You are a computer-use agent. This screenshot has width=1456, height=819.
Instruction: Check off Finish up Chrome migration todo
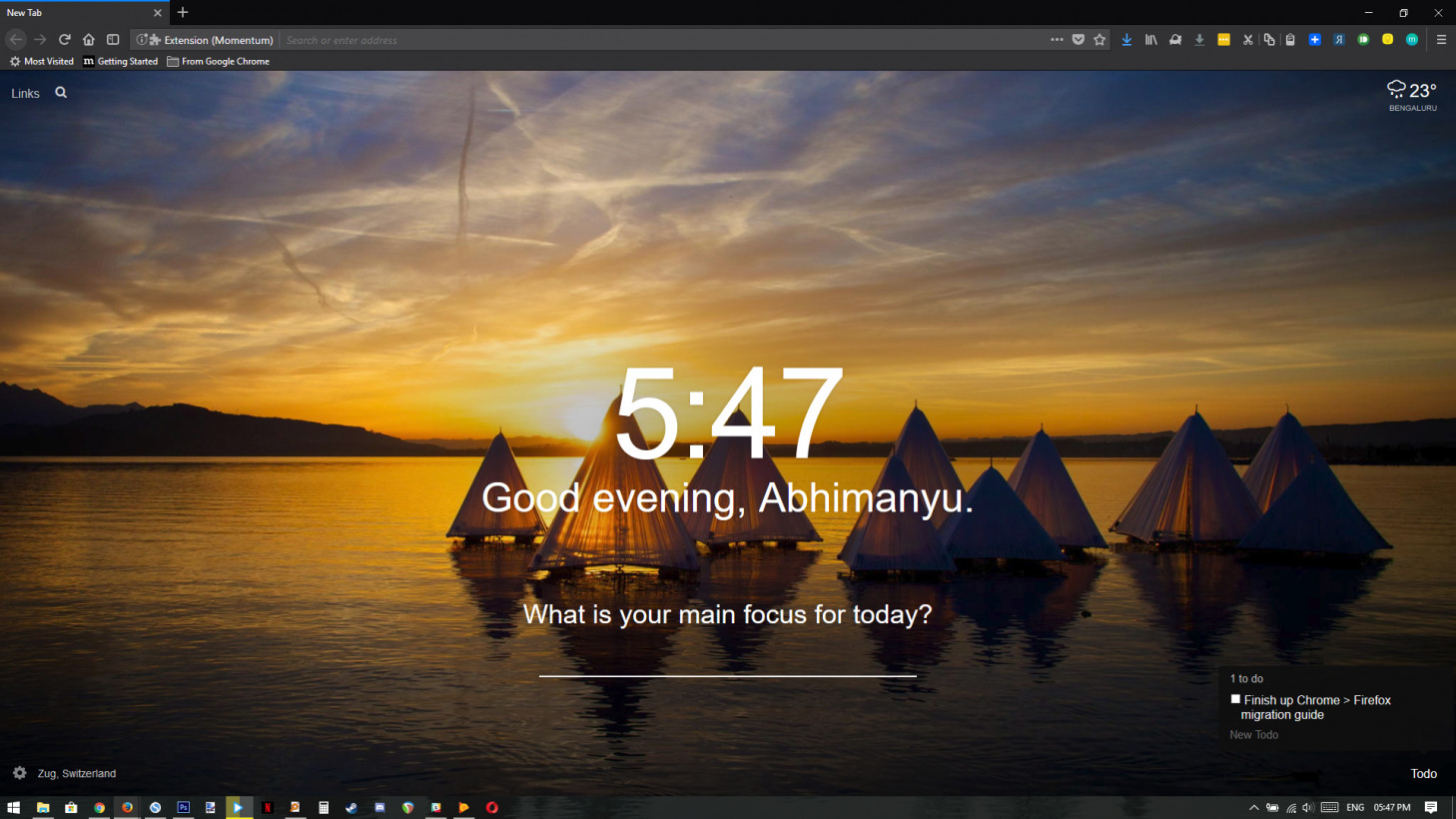tap(1235, 699)
